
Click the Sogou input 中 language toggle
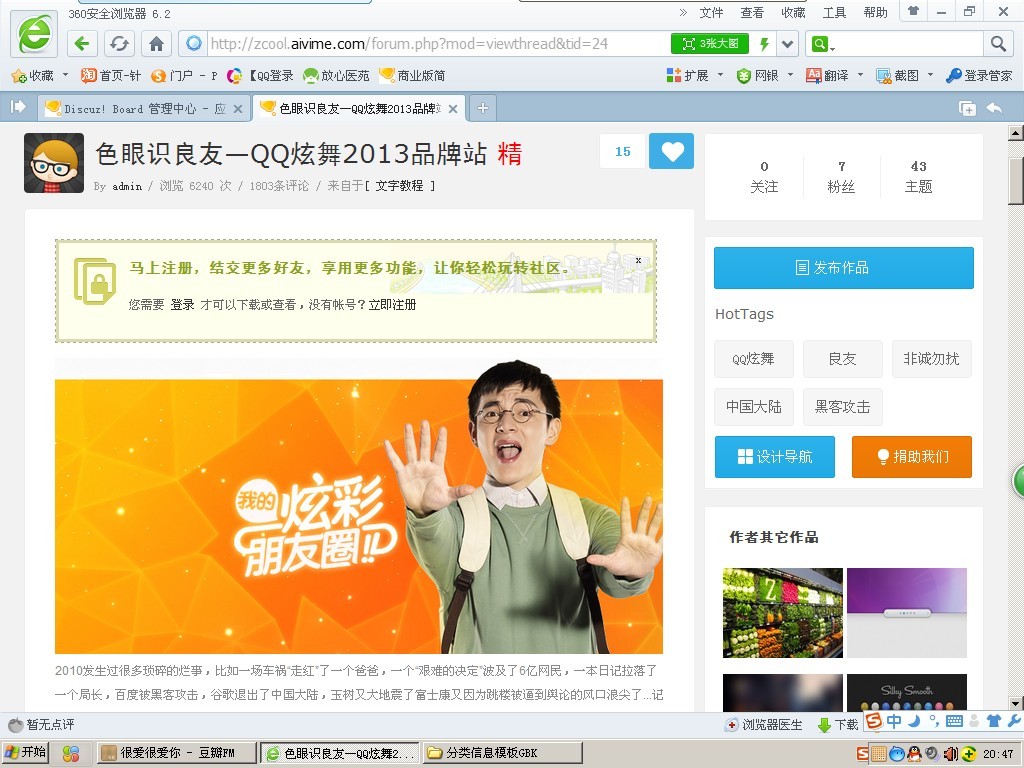click(893, 721)
